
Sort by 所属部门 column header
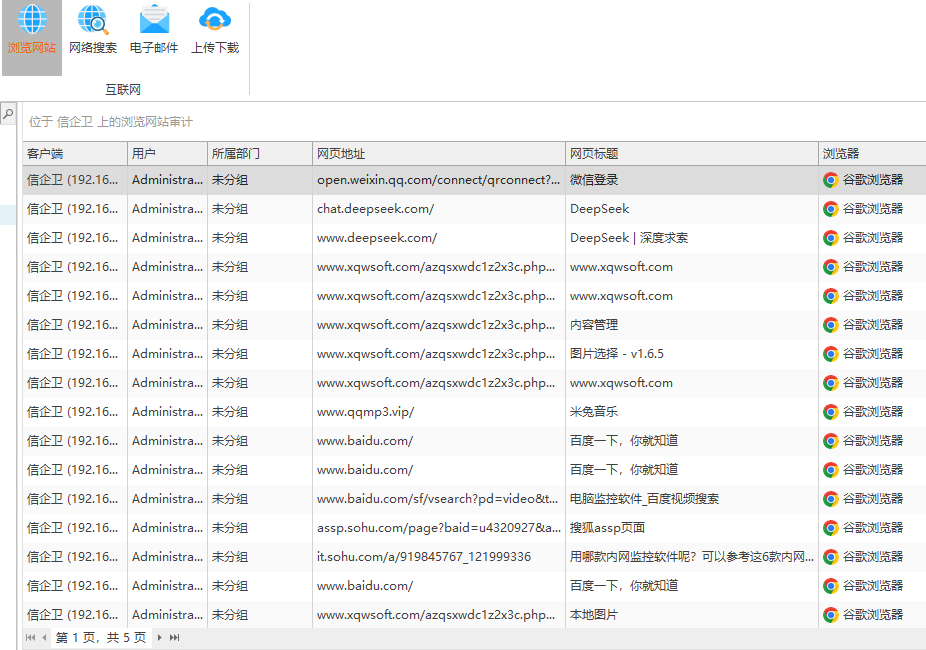pos(260,153)
